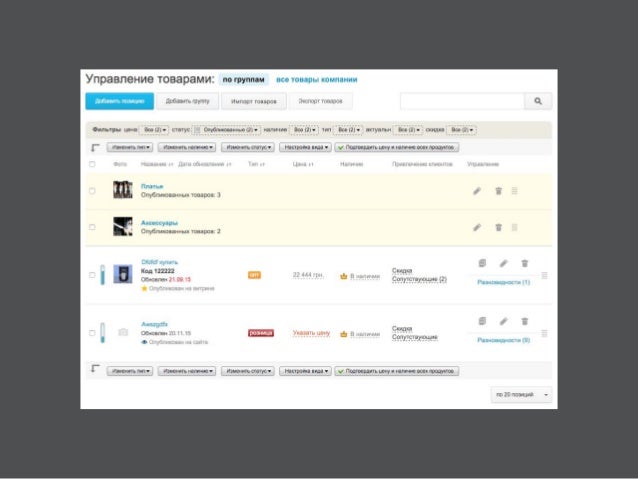
Task: Click crown icon in the 22 444 грн. row
Action: (x=343, y=276)
